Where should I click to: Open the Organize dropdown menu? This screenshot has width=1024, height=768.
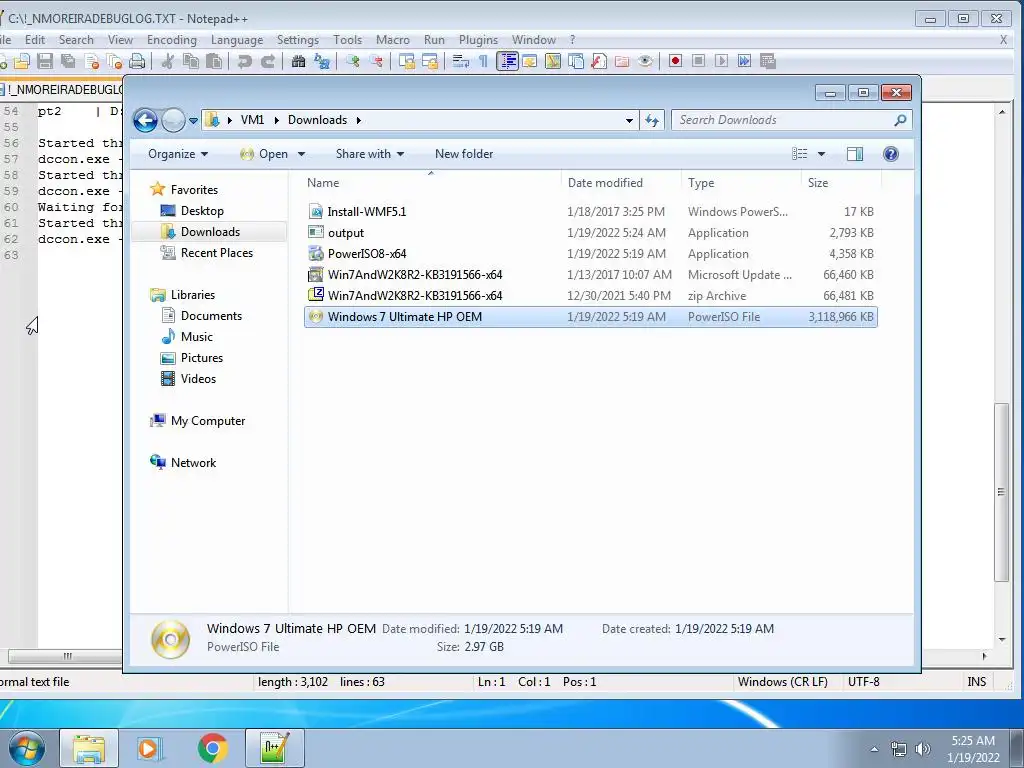coord(178,154)
